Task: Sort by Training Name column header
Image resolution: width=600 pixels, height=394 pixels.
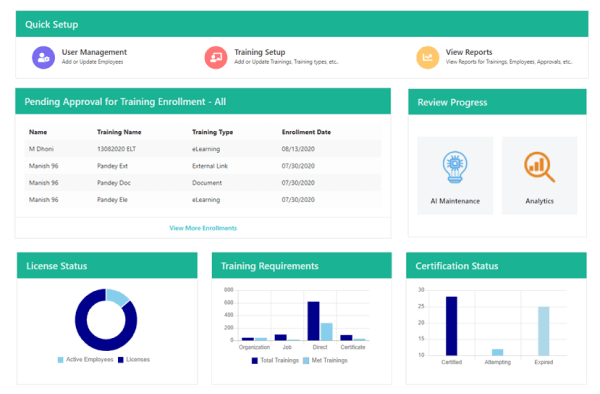Action: [119, 132]
